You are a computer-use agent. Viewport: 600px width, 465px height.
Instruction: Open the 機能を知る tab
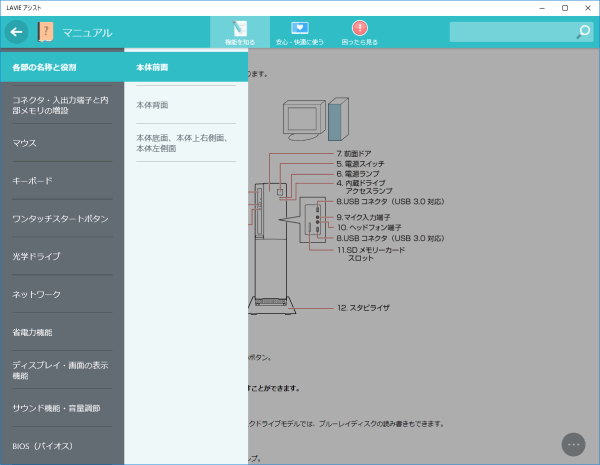click(240, 32)
